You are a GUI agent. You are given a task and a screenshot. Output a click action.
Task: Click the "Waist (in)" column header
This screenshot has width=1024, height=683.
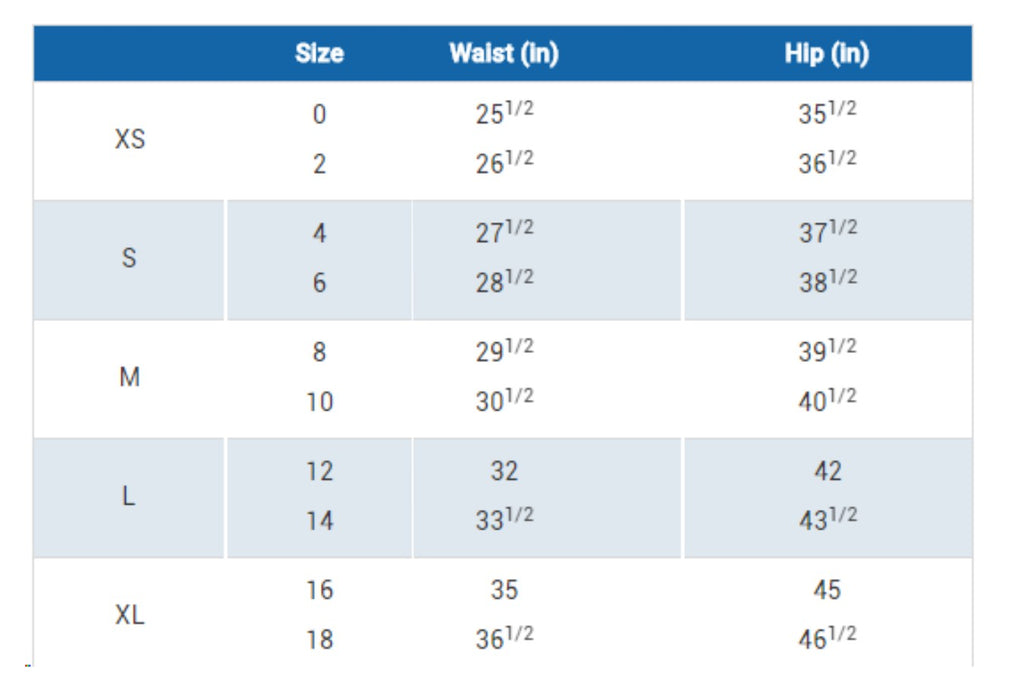pyautogui.click(x=504, y=54)
